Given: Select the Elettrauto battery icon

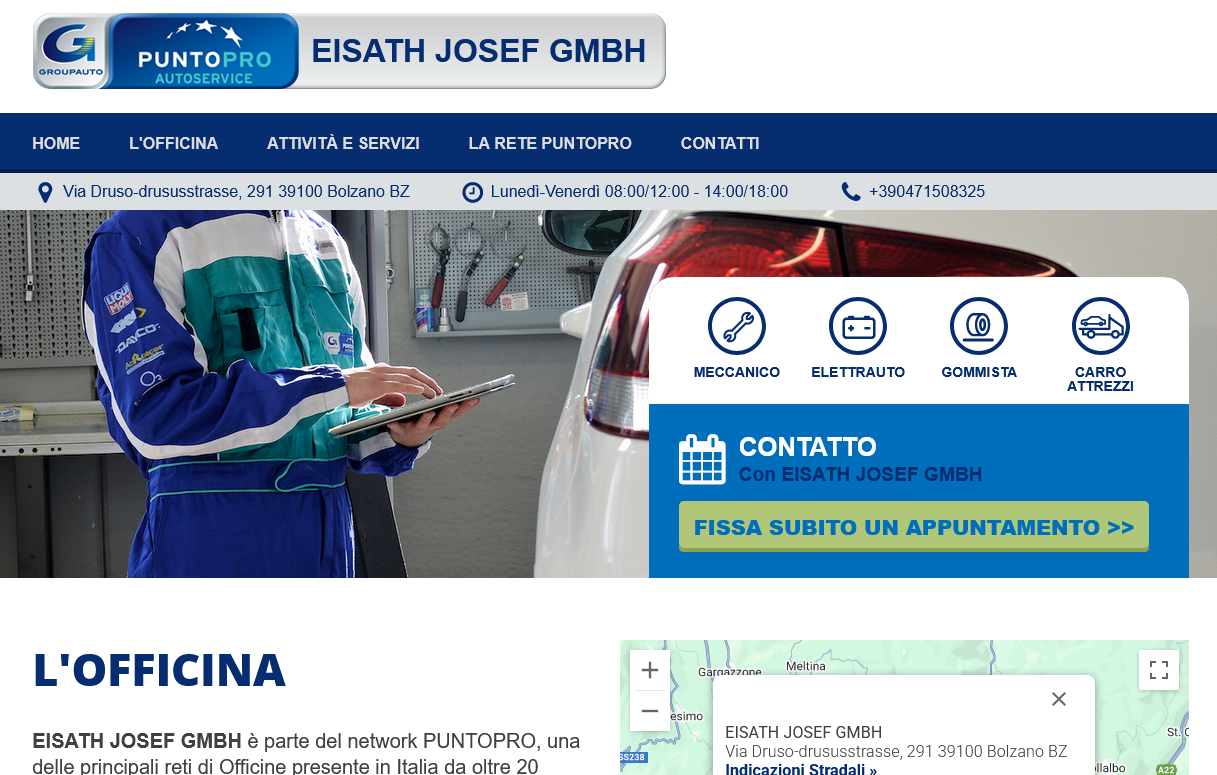Looking at the screenshot, I should 858,326.
